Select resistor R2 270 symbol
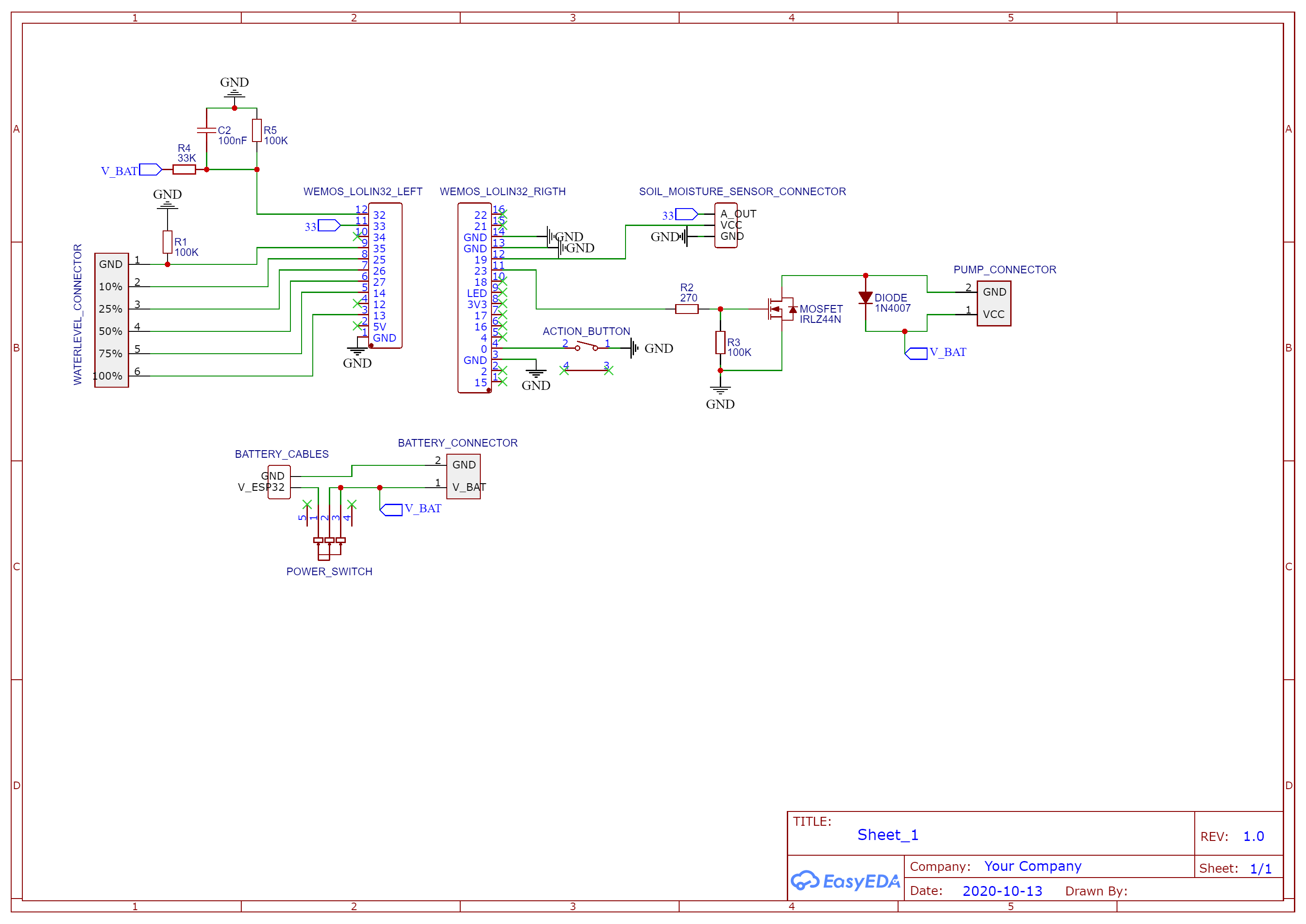The width and height of the screenshot is (1306, 924). click(x=687, y=309)
